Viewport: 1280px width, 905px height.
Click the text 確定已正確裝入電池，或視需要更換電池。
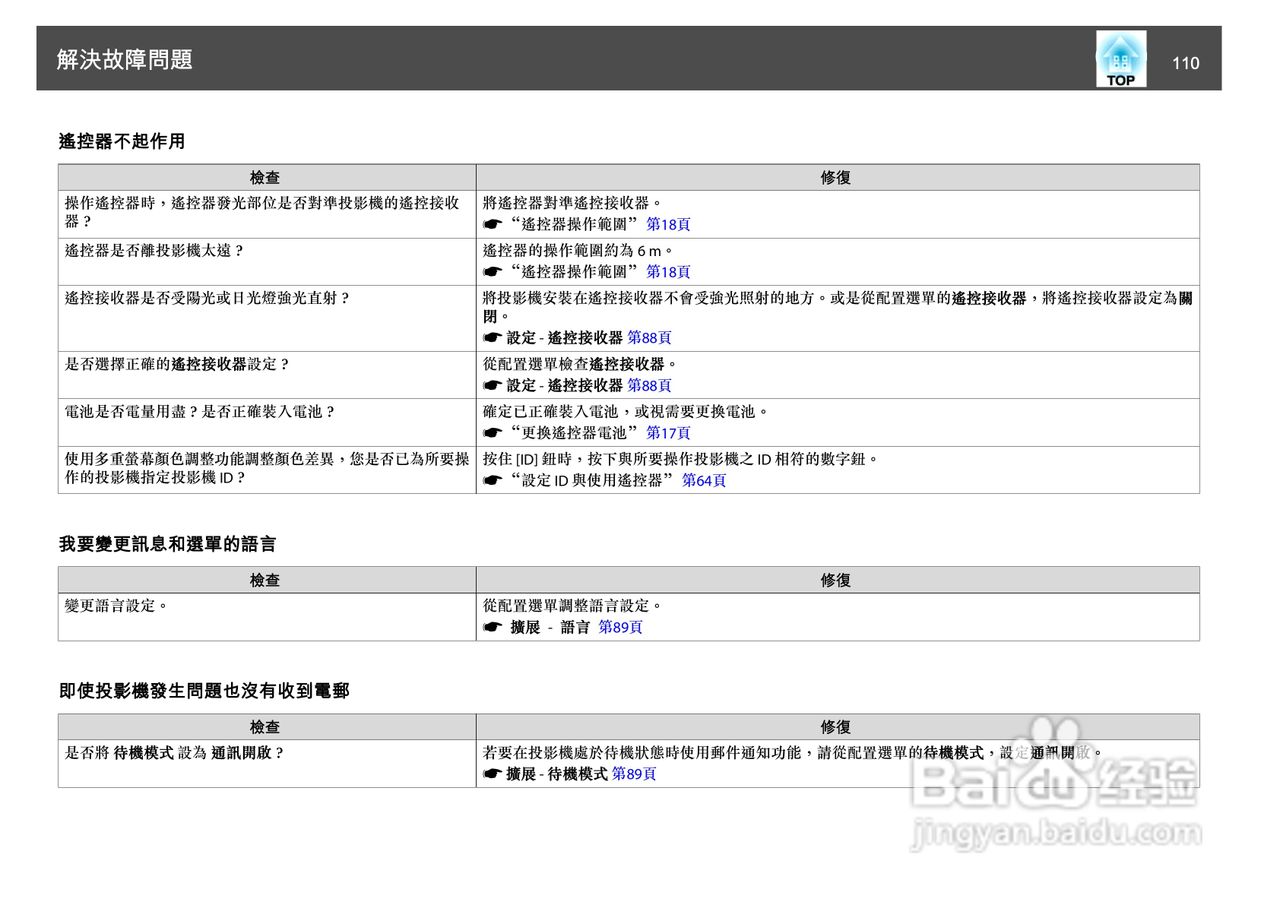[627, 412]
